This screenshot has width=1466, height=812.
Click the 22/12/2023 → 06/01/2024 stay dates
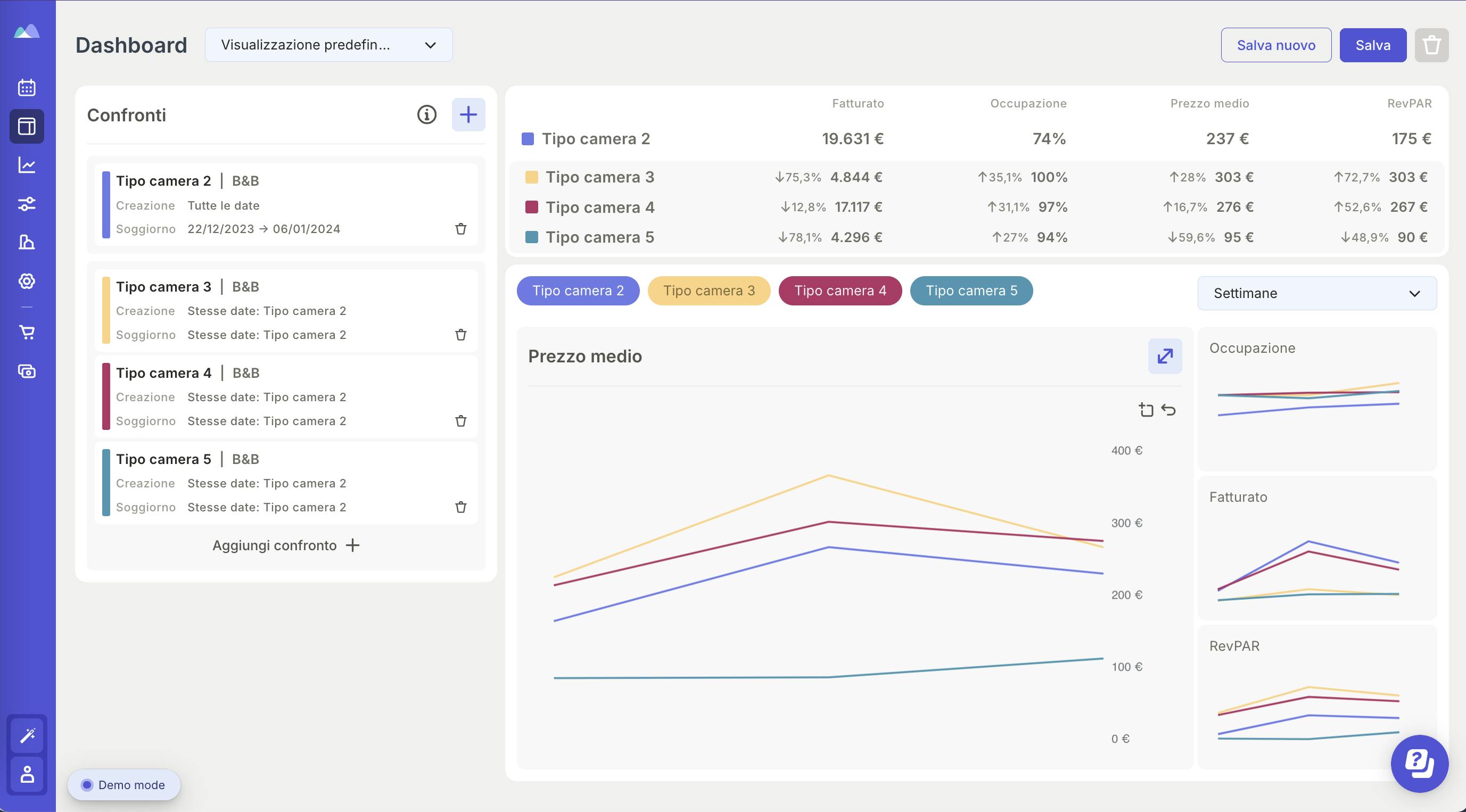click(264, 229)
